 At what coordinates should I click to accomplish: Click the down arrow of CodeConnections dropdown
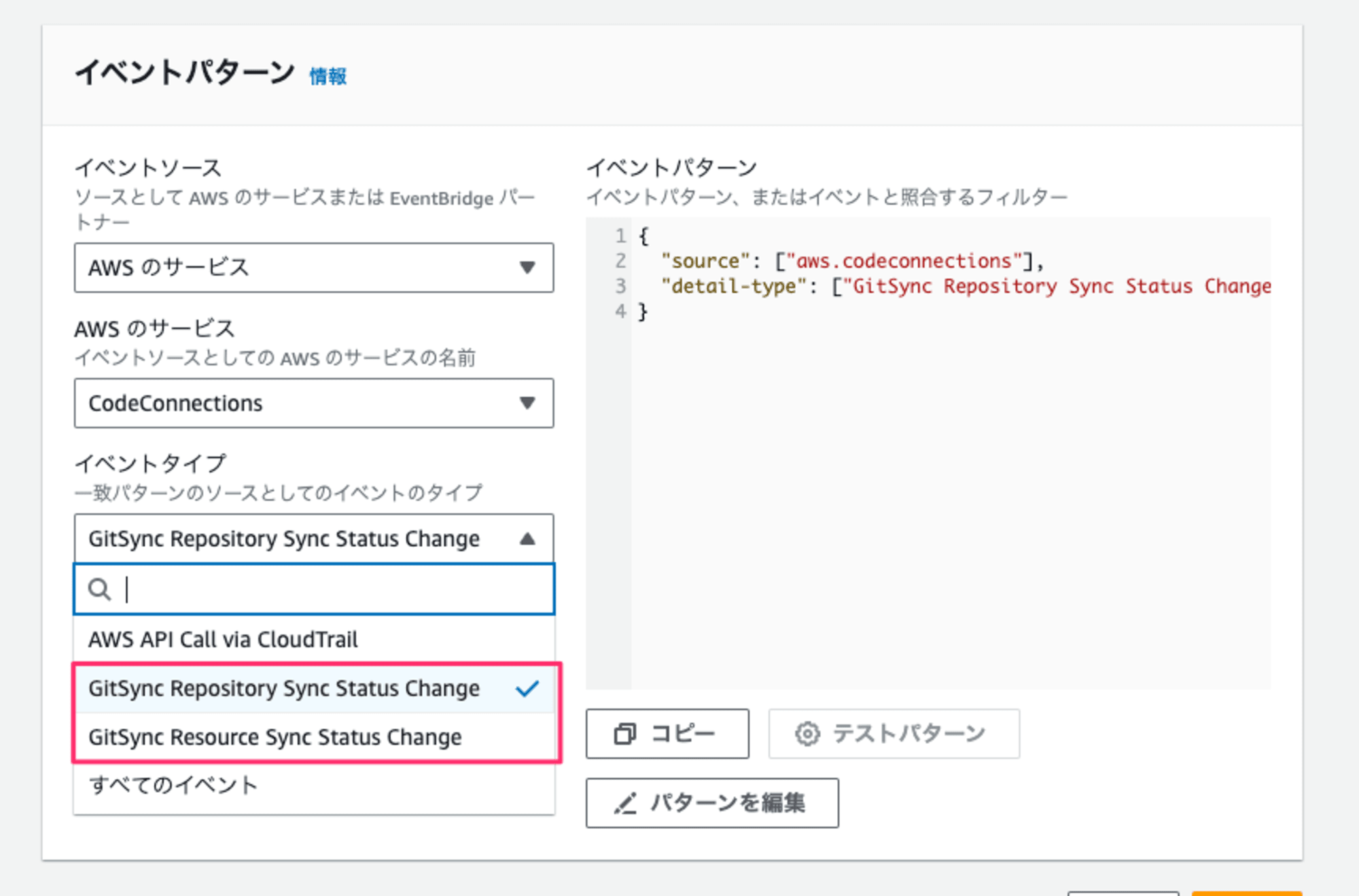(x=527, y=403)
